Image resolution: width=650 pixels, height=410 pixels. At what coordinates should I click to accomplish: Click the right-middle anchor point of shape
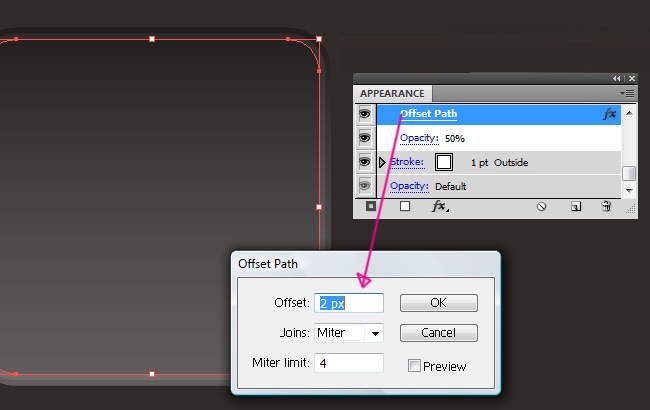[x=319, y=206]
